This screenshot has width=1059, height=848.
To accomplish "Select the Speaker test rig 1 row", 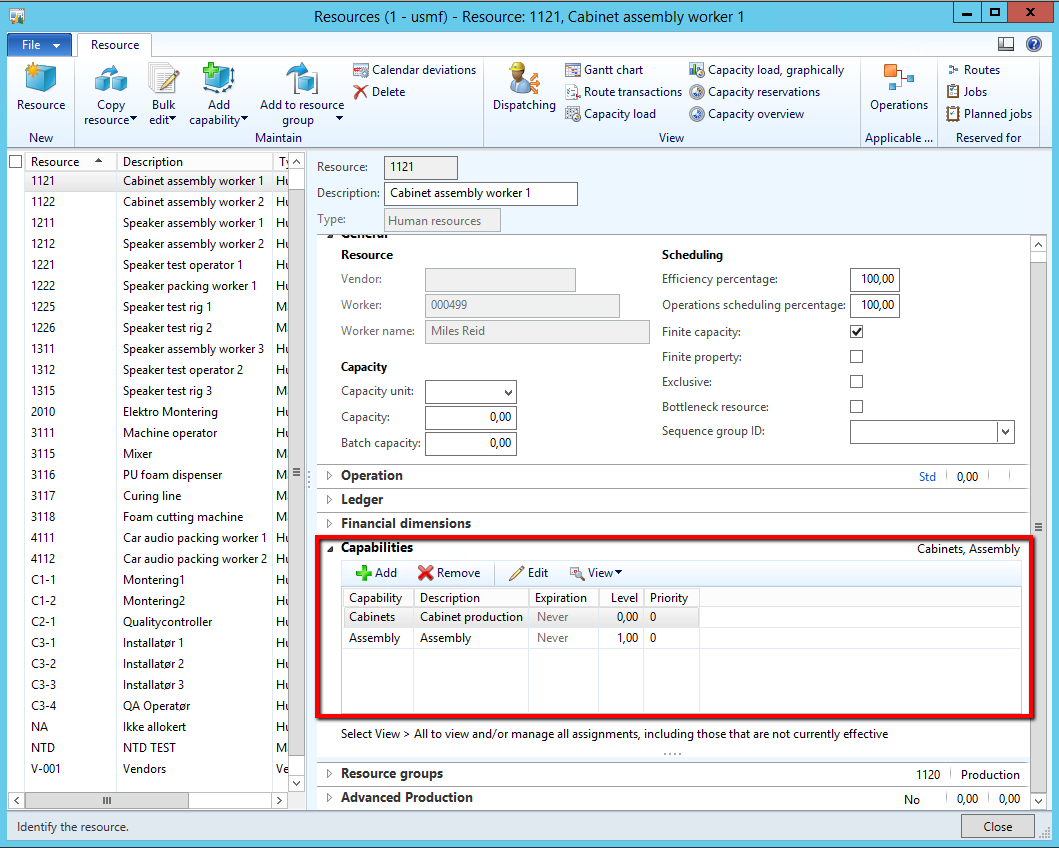I will click(x=167, y=307).
